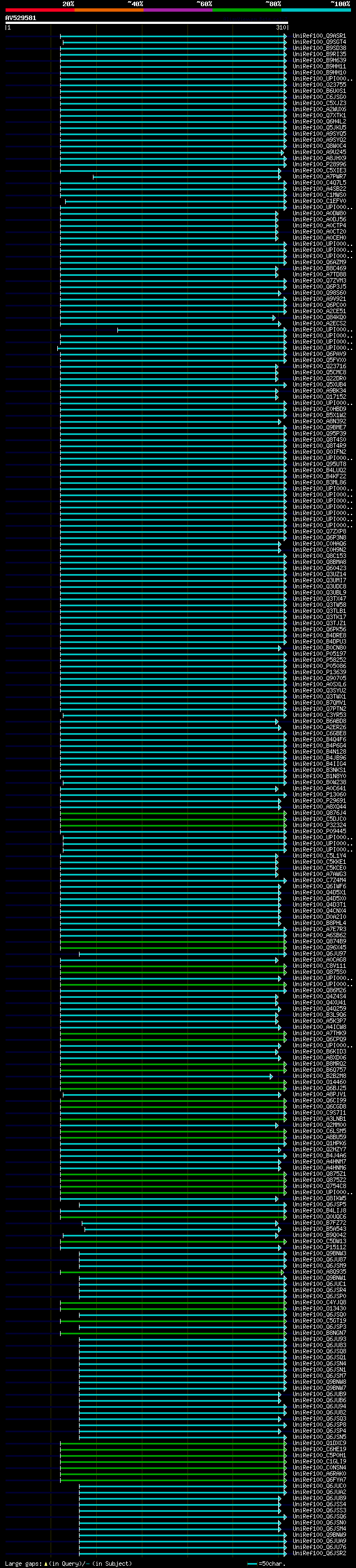356x1568 pixels.
Task: Click the UniRef100_Q3TLB1 hit label
Action: pyautogui.click(x=319, y=611)
